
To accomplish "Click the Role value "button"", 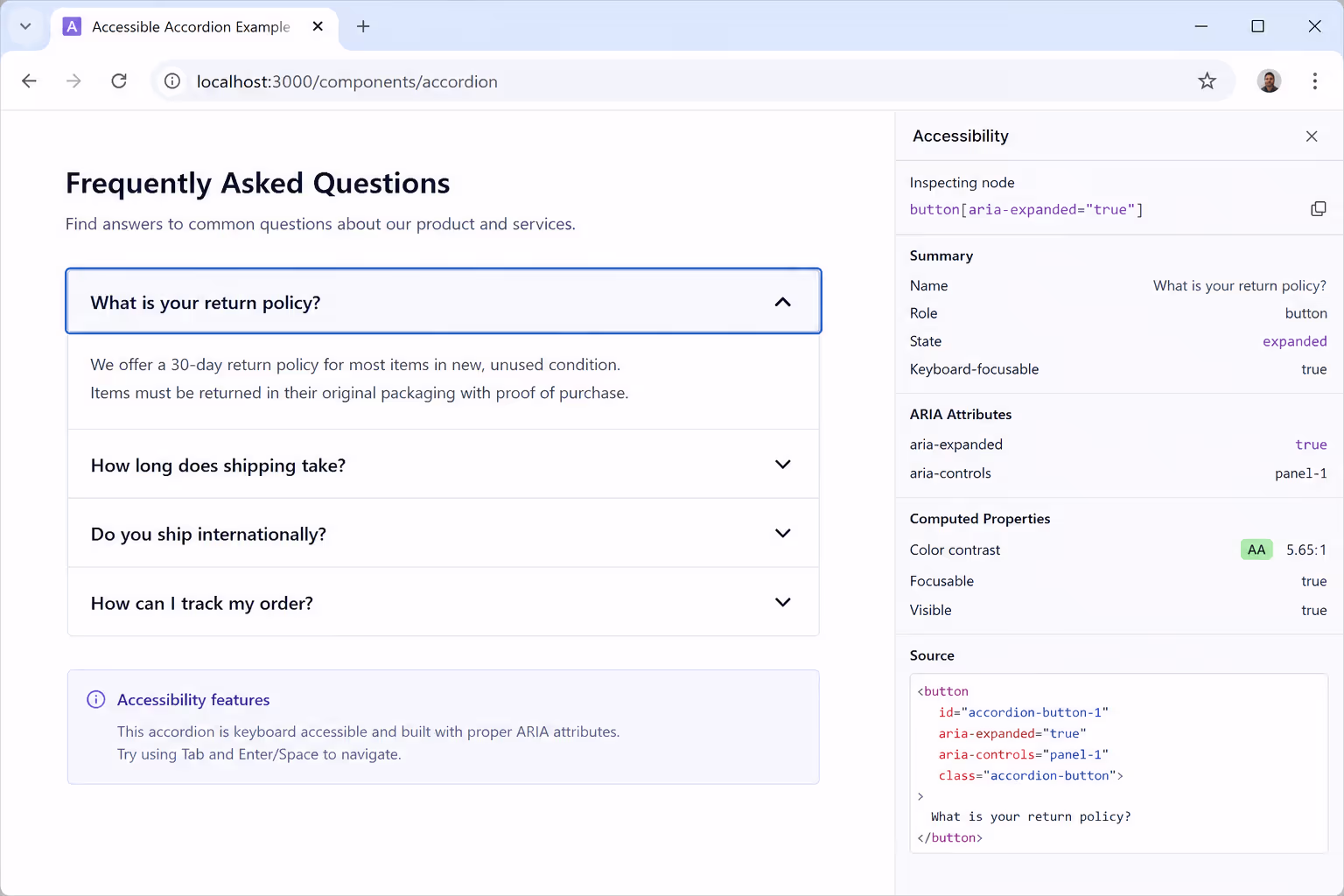I will 1305,313.
